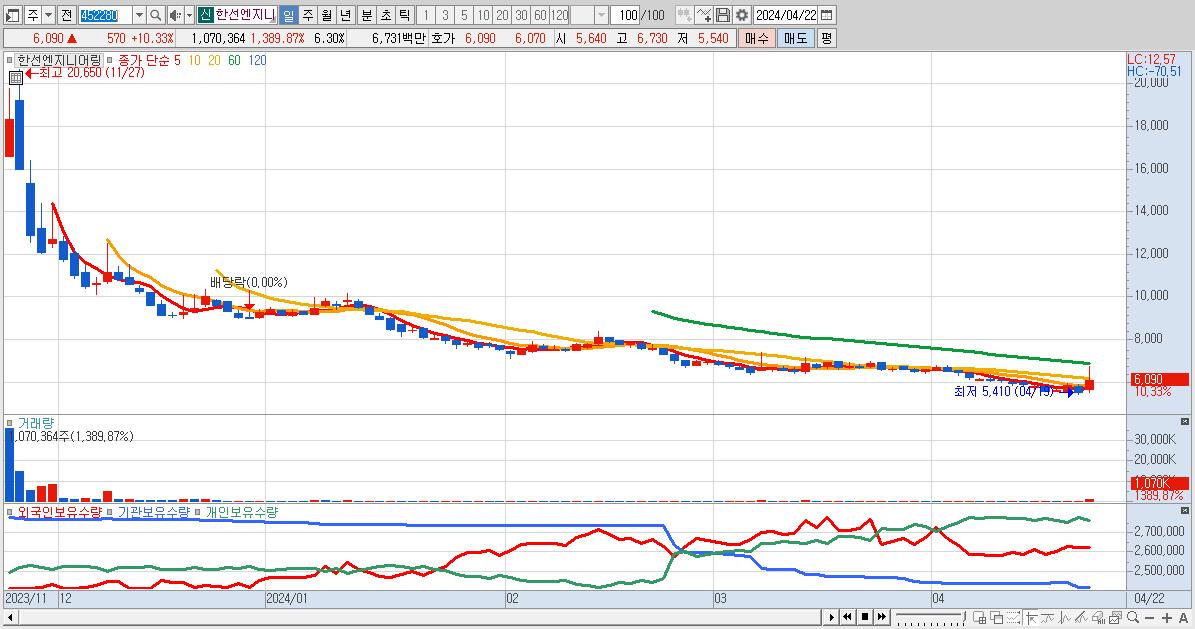
Task: Click the stock search magnifier icon
Action: [155, 14]
